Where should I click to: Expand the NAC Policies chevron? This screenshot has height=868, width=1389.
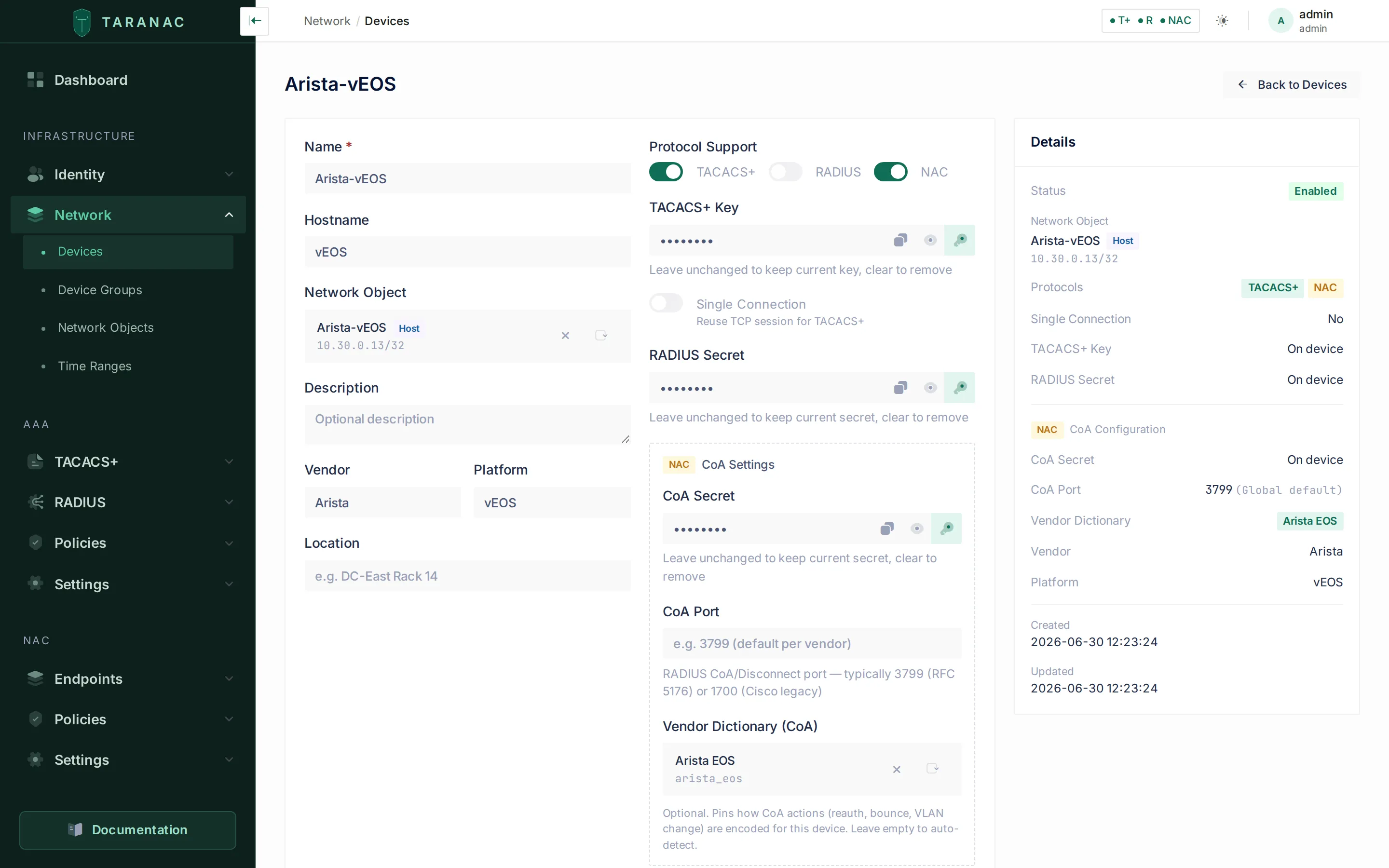point(229,719)
